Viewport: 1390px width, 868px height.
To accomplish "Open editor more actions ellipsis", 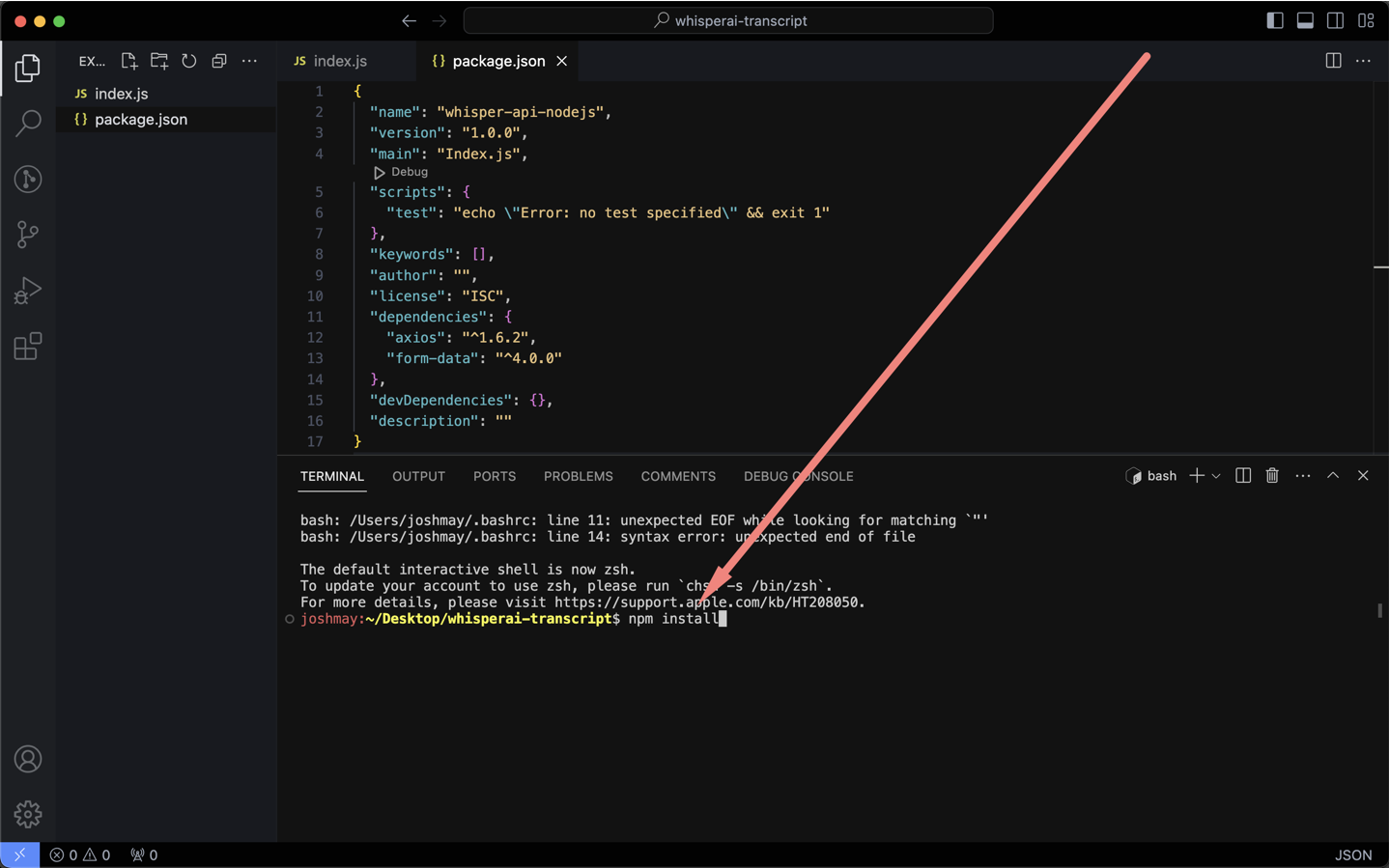I will [x=1363, y=61].
